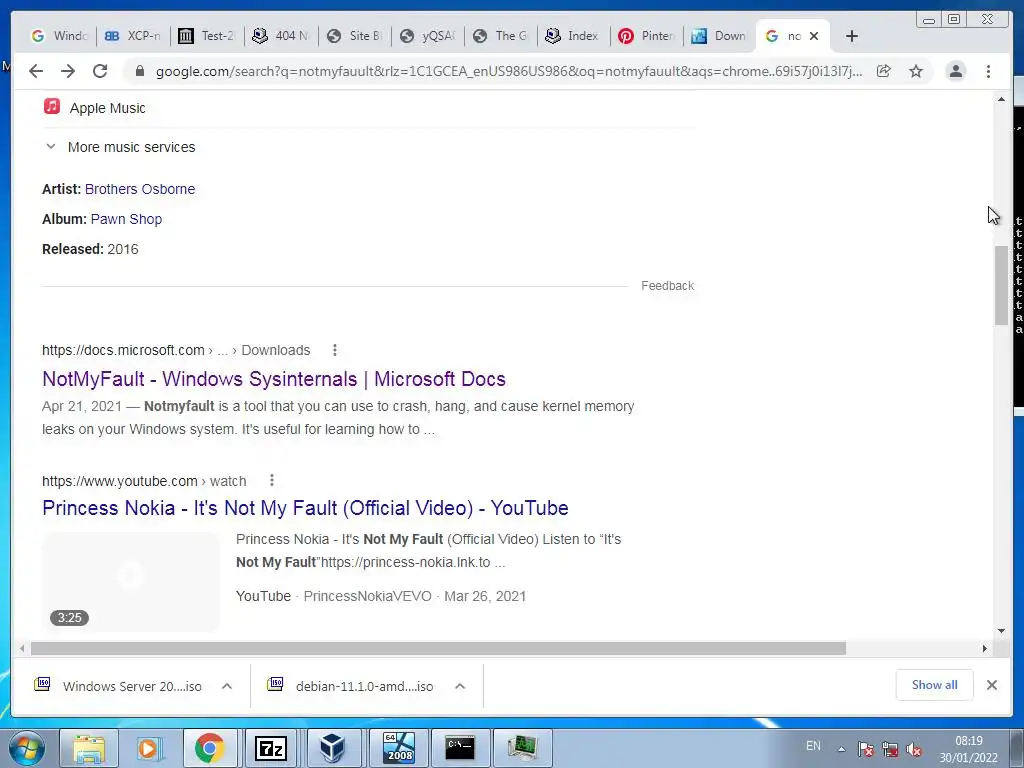Close the downloads bar

click(992, 684)
